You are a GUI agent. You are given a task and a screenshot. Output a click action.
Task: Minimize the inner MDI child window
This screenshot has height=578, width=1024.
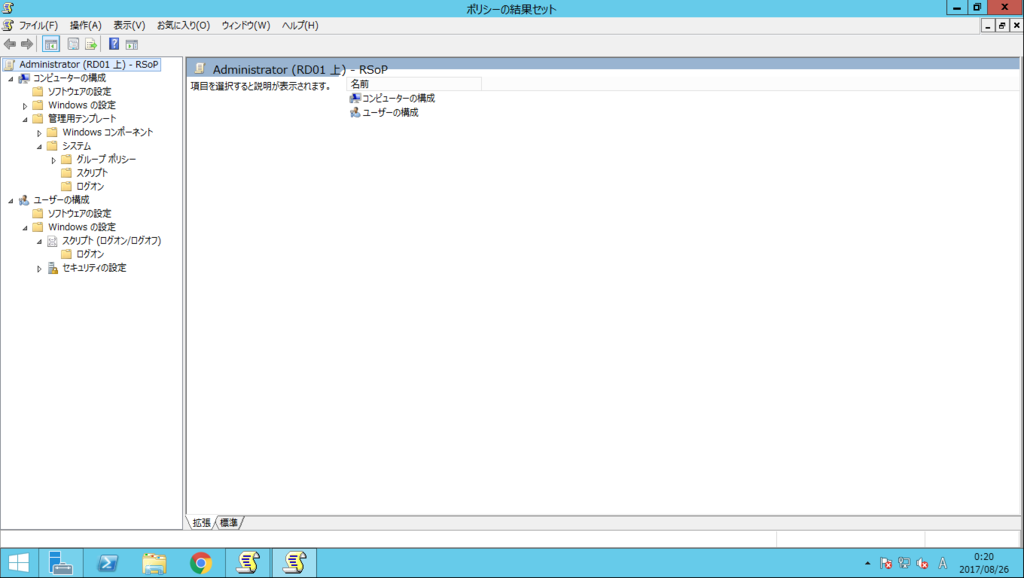[987, 25]
